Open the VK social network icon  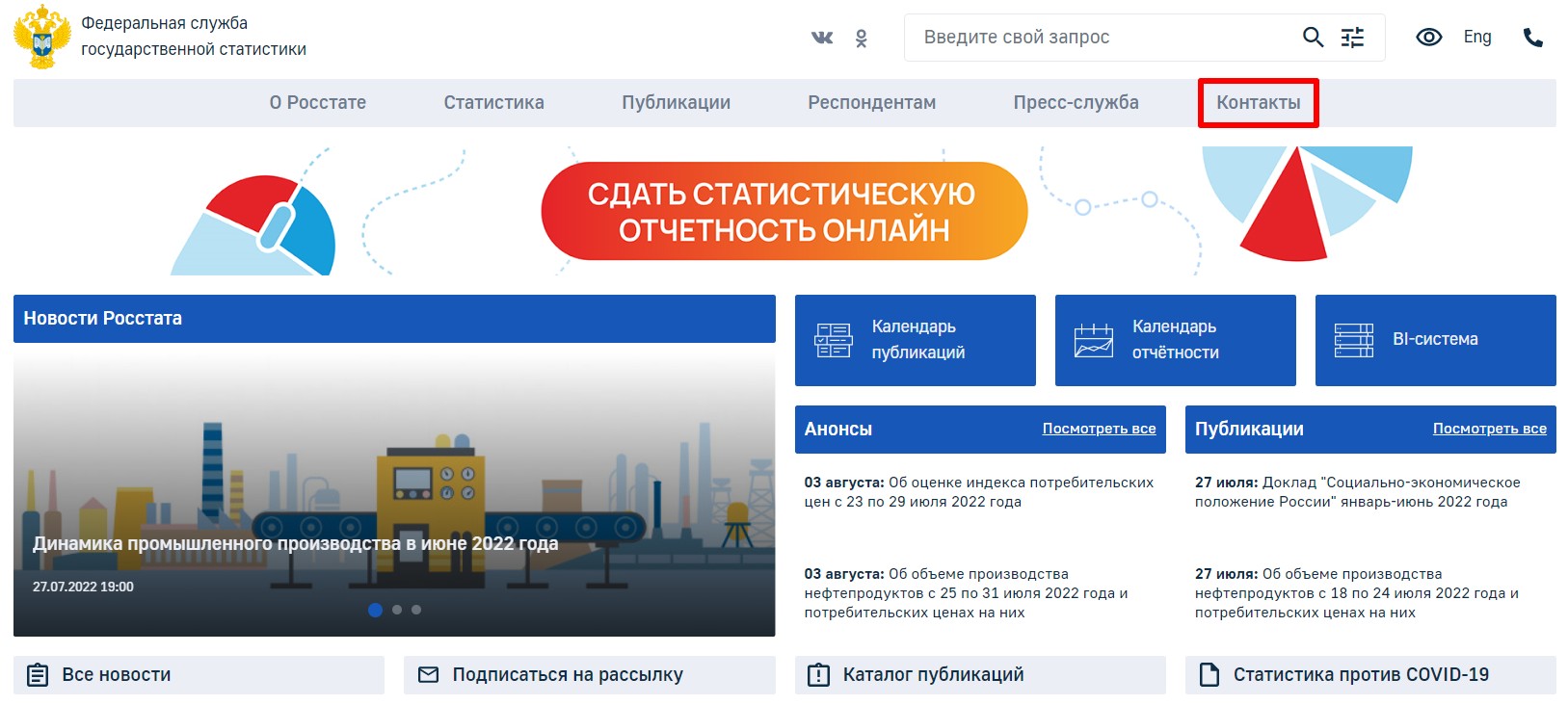[822, 38]
